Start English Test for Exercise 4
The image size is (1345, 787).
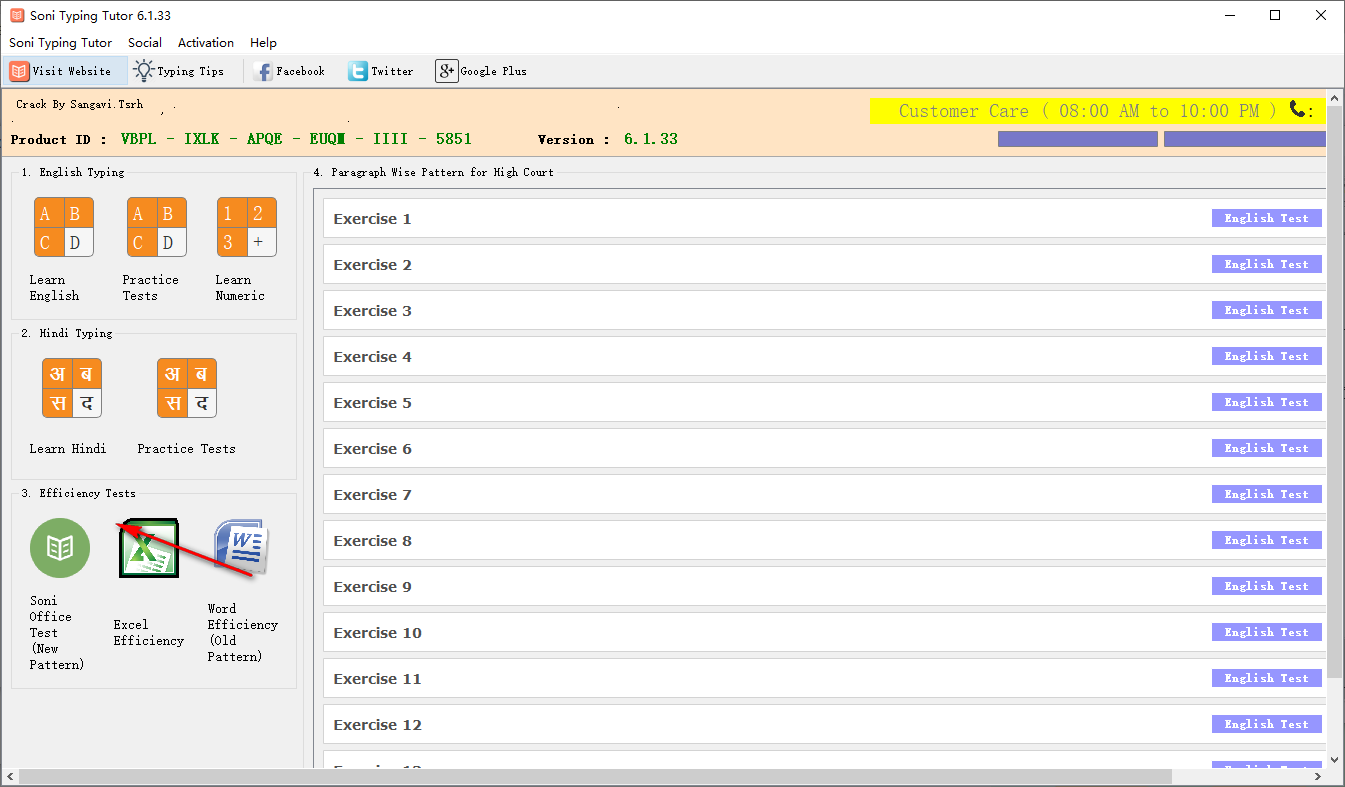(x=1266, y=356)
